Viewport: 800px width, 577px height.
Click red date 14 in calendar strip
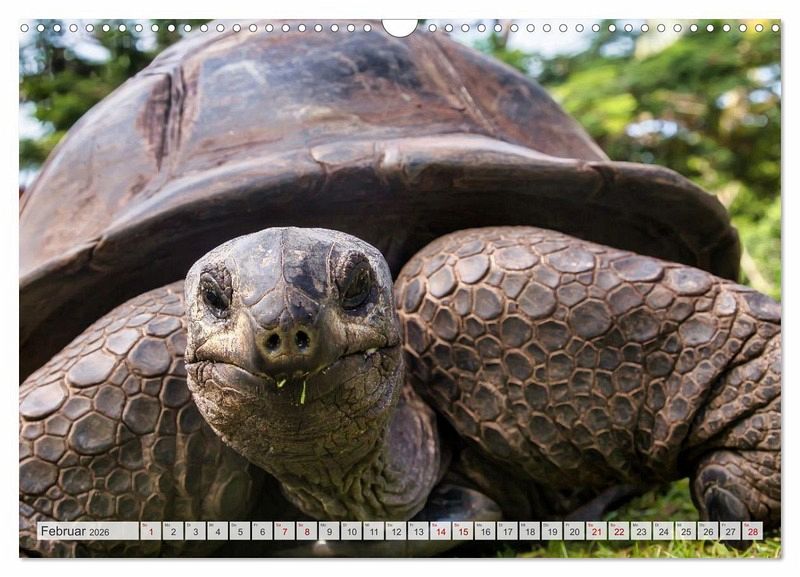(x=440, y=531)
